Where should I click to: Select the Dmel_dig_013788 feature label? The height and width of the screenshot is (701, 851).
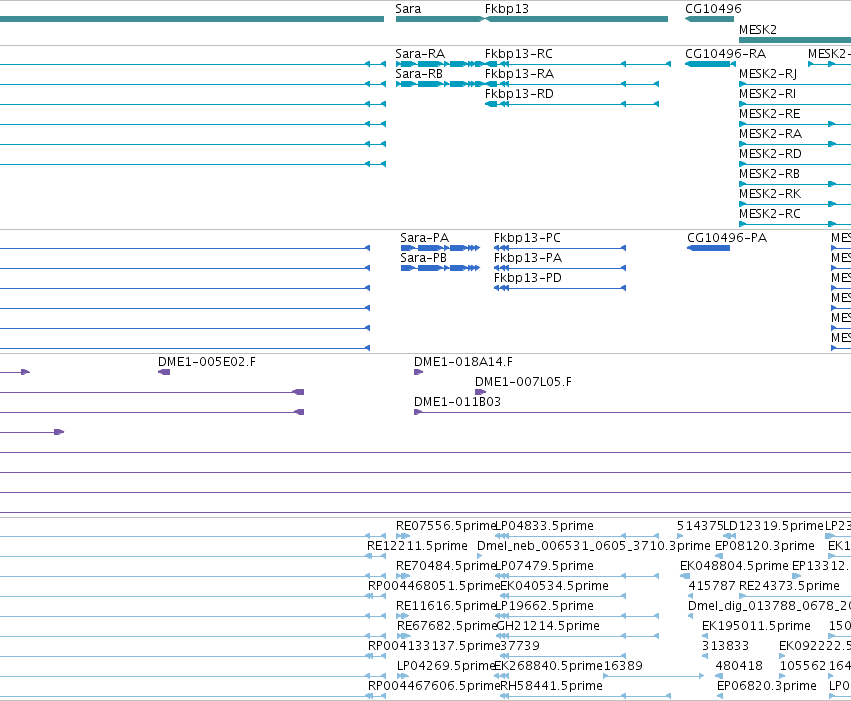coord(769,606)
